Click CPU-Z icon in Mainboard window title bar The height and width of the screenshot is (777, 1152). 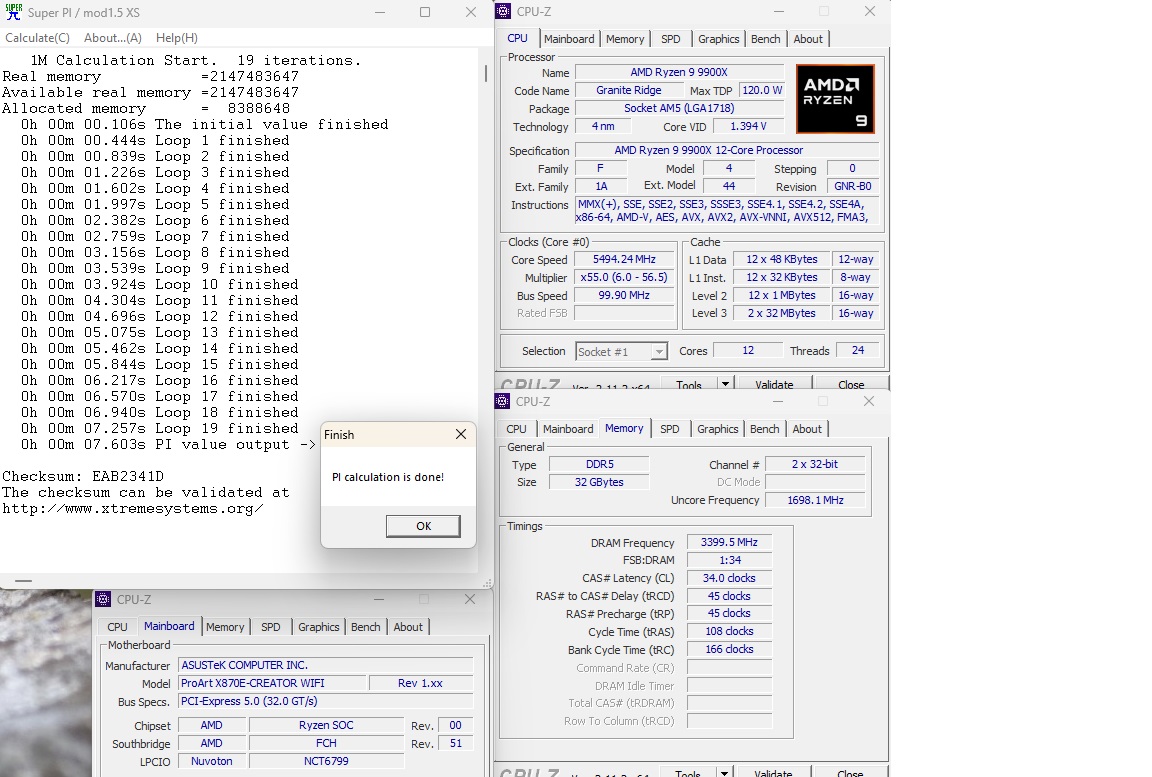point(104,599)
